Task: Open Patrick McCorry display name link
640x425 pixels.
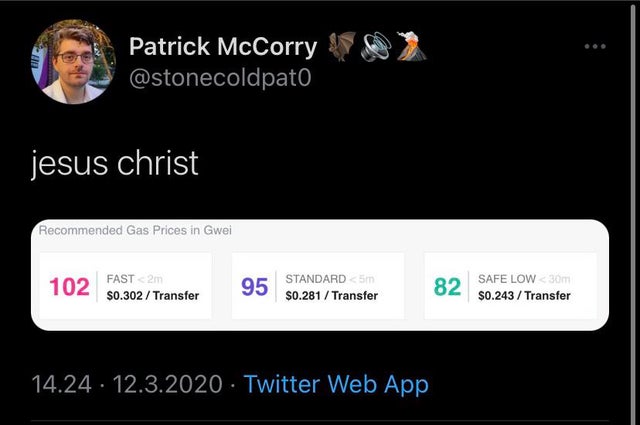Action: coord(223,47)
